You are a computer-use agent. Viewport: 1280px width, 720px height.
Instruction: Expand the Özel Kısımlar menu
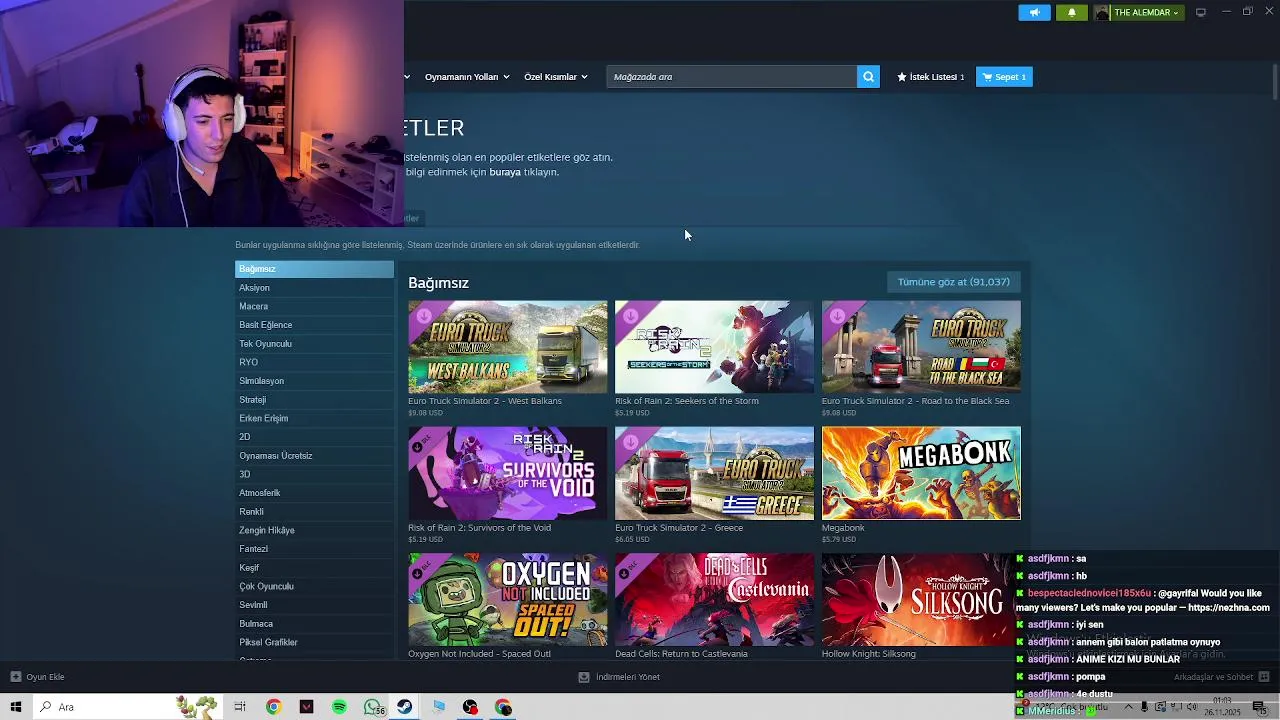[x=556, y=77]
